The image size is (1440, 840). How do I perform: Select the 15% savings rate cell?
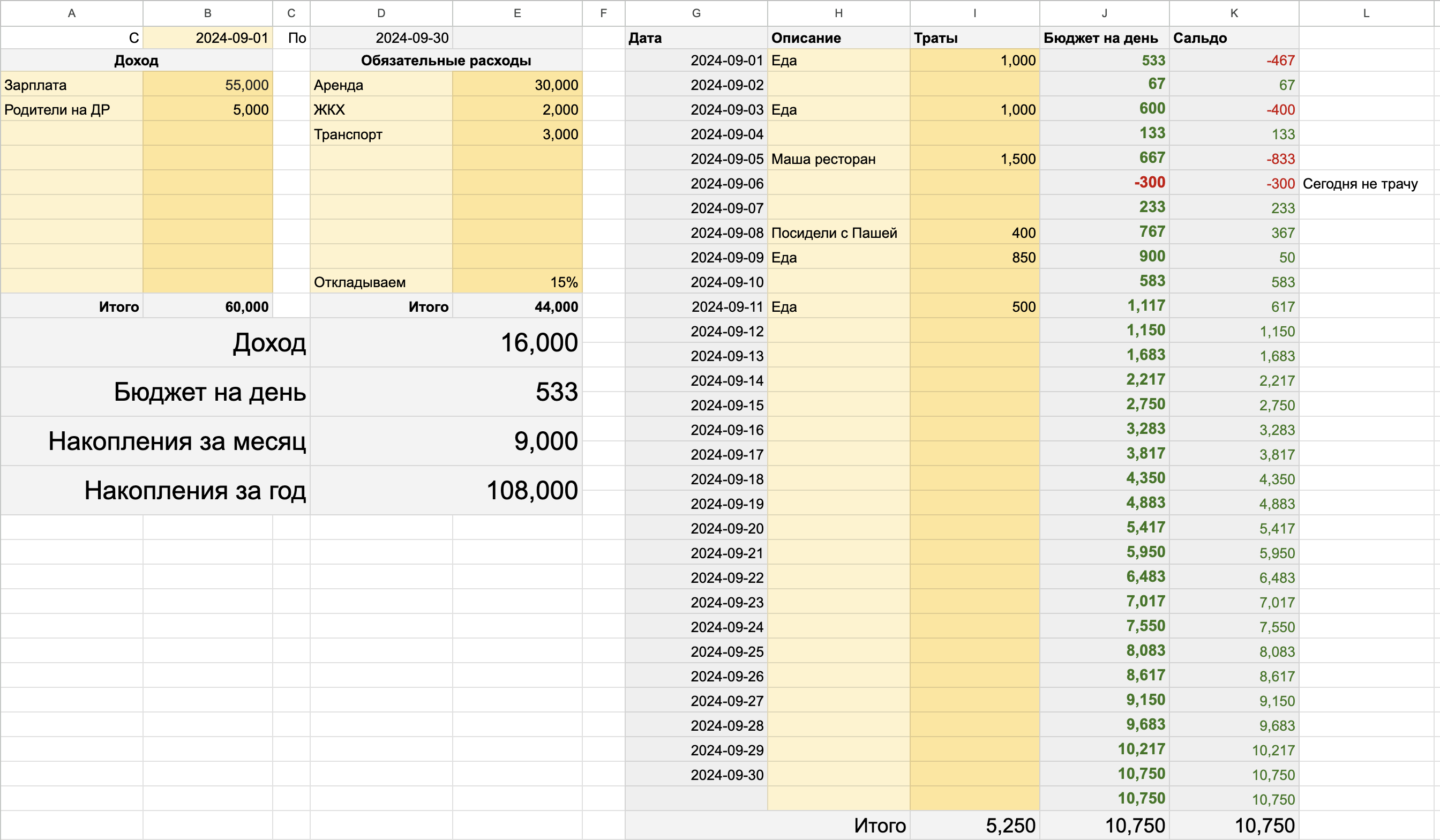(517, 282)
